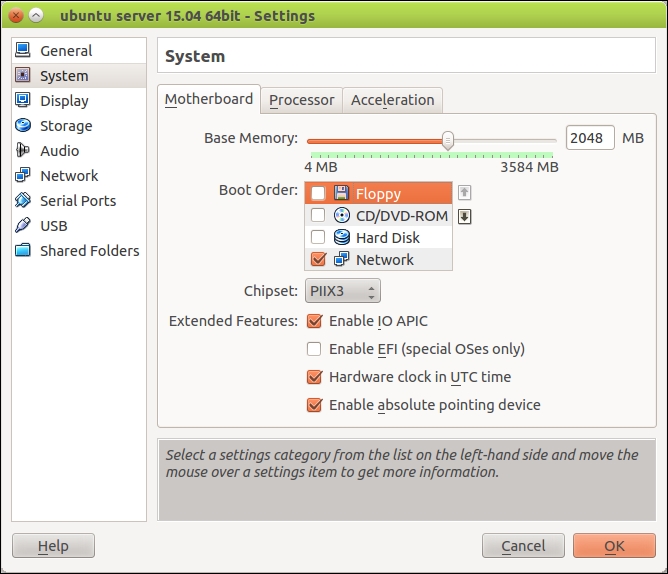Select the Storage disk icon in sidebar
Screen dimensions: 668x574
click(x=23, y=125)
